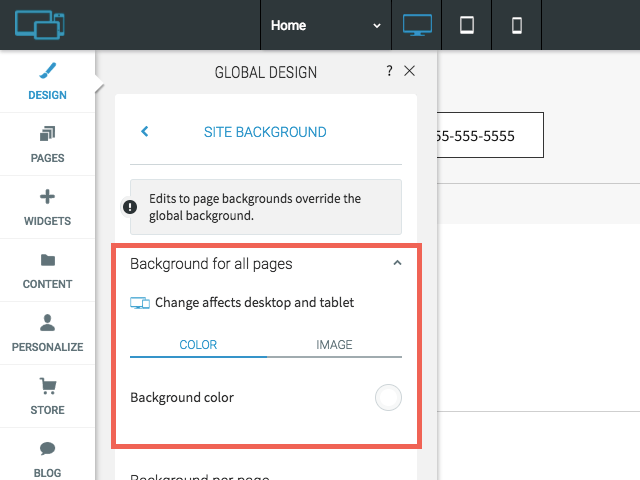Switch to mobile phone preview mode
Viewport: 640px width, 480px height.
(x=517, y=25)
